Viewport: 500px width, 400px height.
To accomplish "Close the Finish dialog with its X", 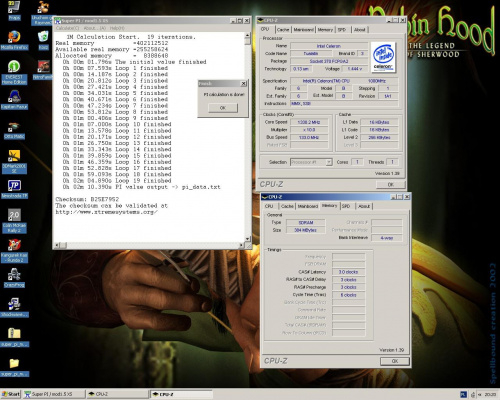I will point(244,84).
